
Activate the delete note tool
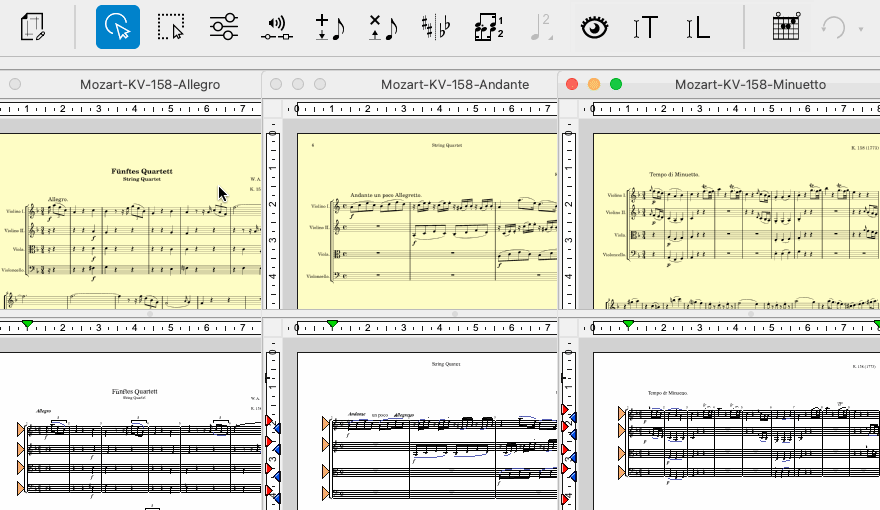click(x=383, y=27)
